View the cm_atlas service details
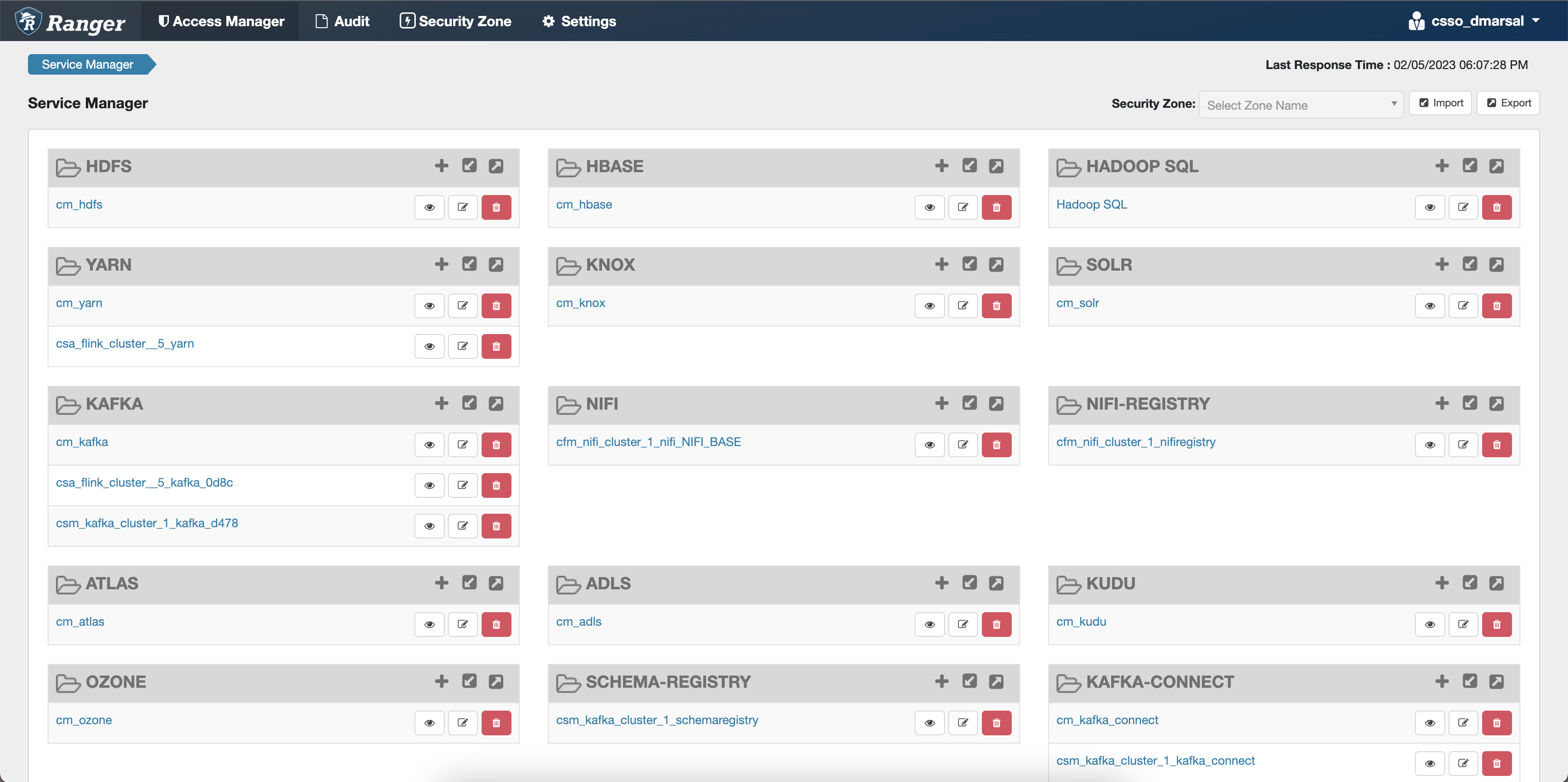 pyautogui.click(x=429, y=624)
